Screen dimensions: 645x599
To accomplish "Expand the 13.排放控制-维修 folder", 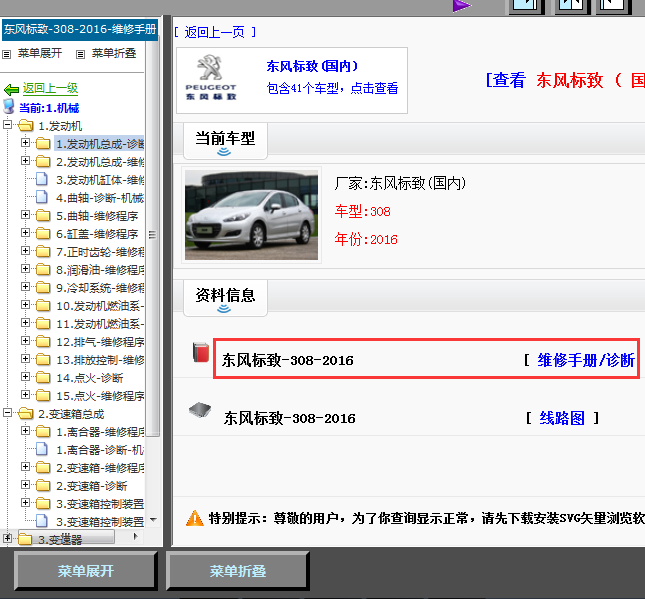I will pyautogui.click(x=26, y=358).
